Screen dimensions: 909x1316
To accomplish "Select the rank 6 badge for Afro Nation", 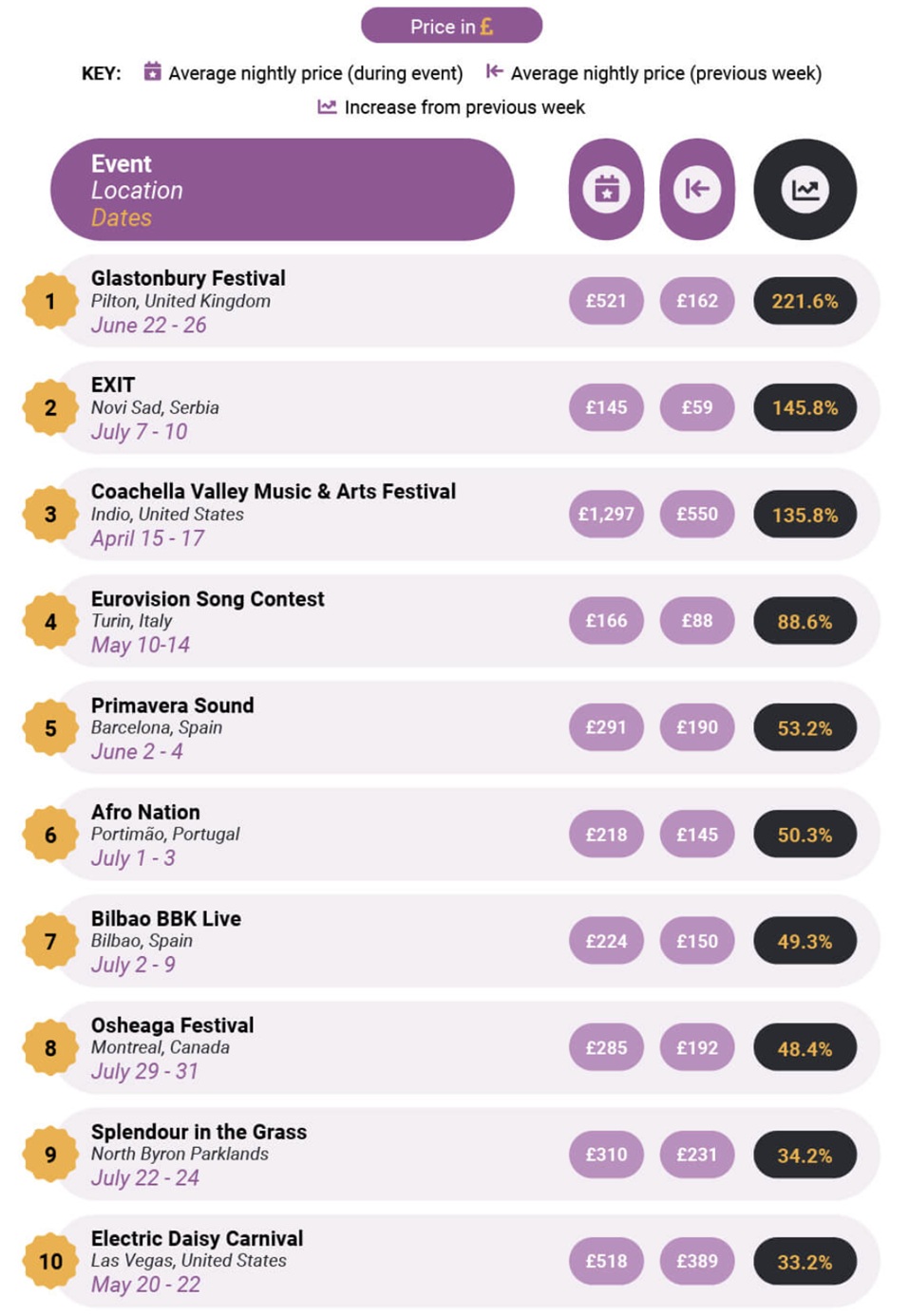I will point(50,835).
